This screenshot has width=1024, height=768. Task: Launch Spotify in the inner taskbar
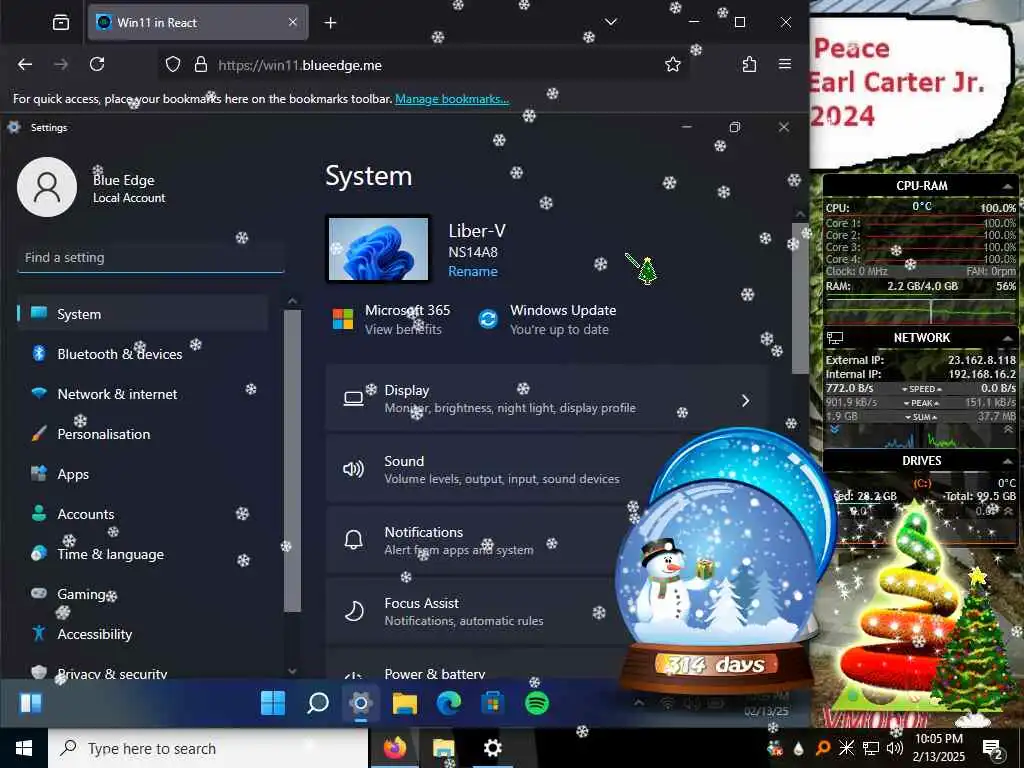click(x=537, y=703)
